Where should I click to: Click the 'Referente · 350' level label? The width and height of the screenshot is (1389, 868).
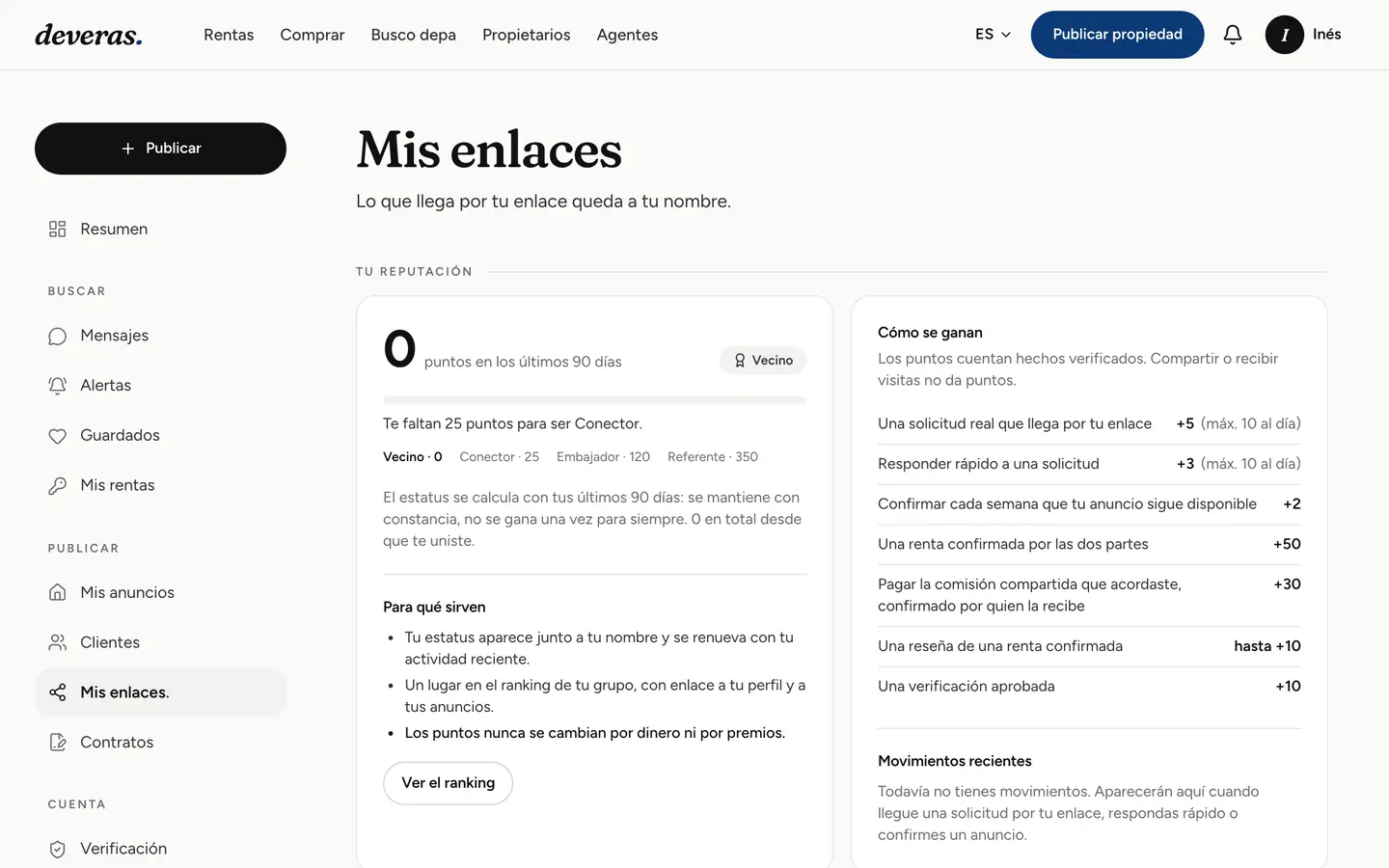click(x=713, y=457)
